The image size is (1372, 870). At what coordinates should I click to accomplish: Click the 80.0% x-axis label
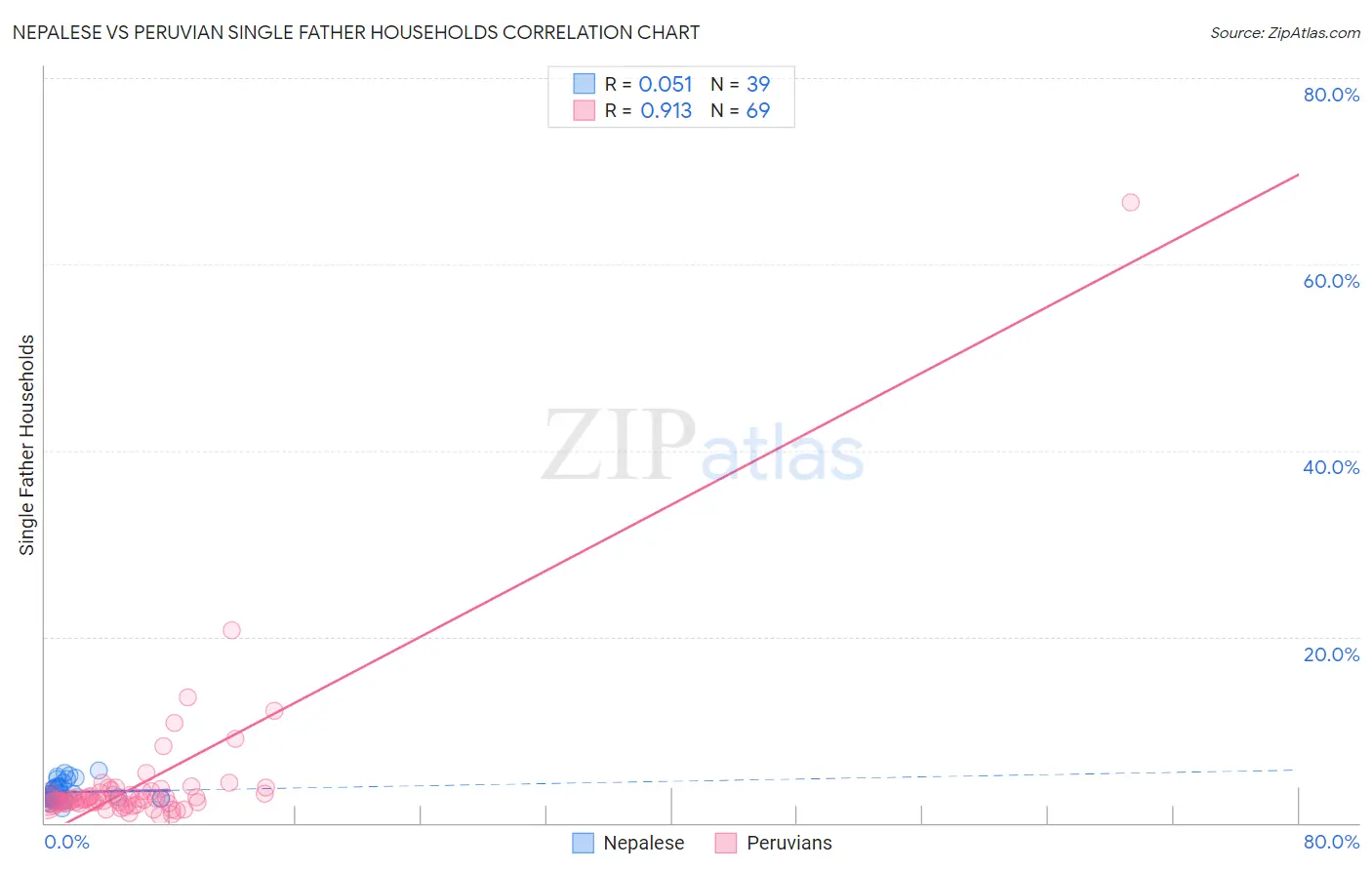(1331, 842)
